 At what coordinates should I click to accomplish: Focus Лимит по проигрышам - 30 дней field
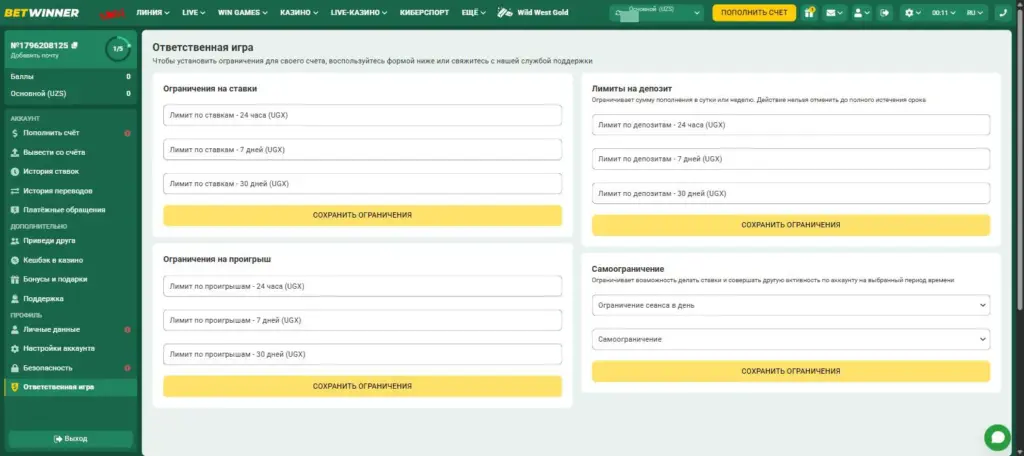(x=362, y=354)
